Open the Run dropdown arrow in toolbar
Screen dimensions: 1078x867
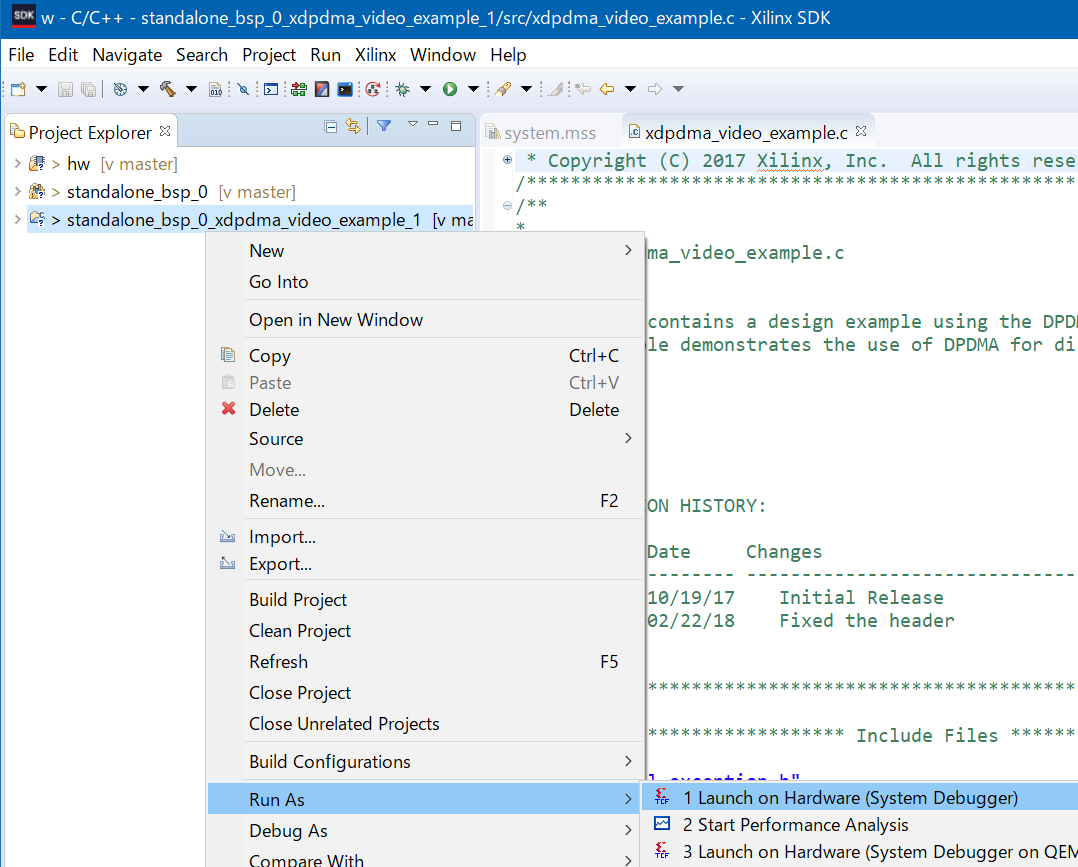pos(473,89)
